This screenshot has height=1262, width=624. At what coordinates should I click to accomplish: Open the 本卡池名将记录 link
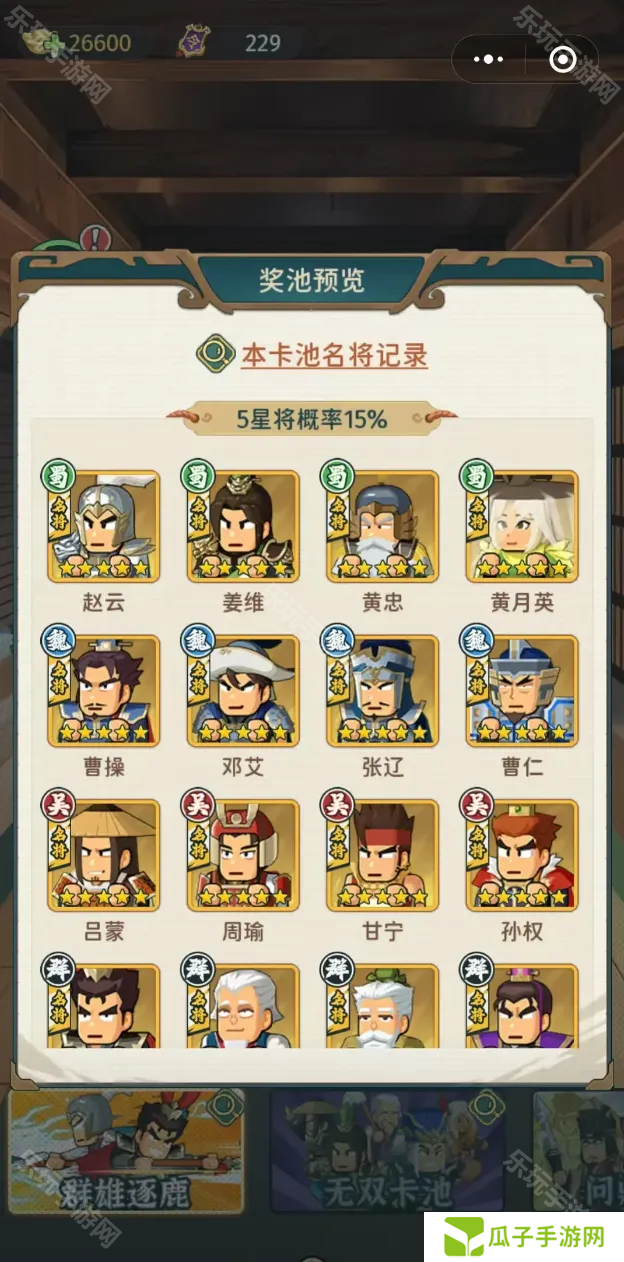(x=334, y=355)
